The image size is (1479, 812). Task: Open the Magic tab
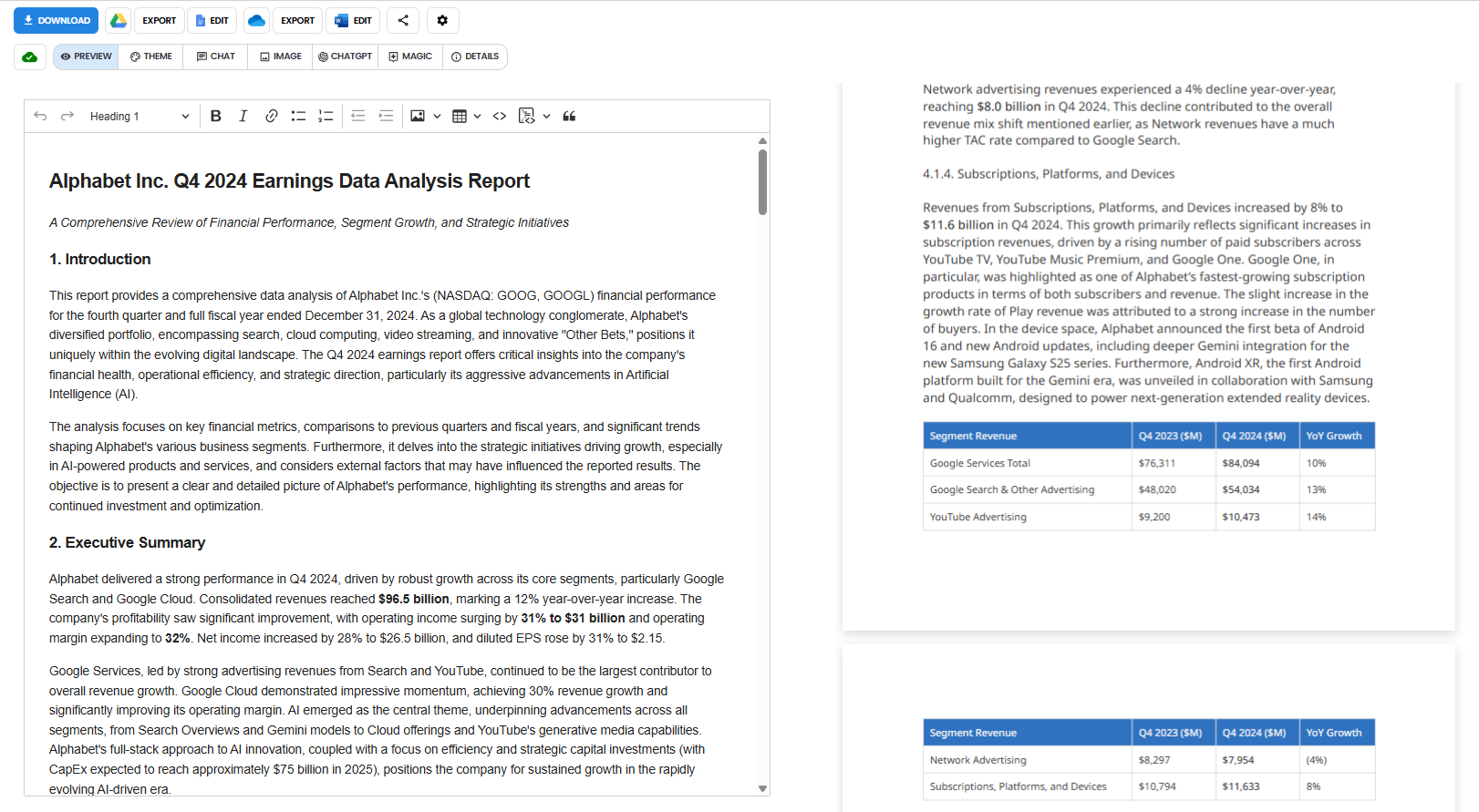click(410, 57)
